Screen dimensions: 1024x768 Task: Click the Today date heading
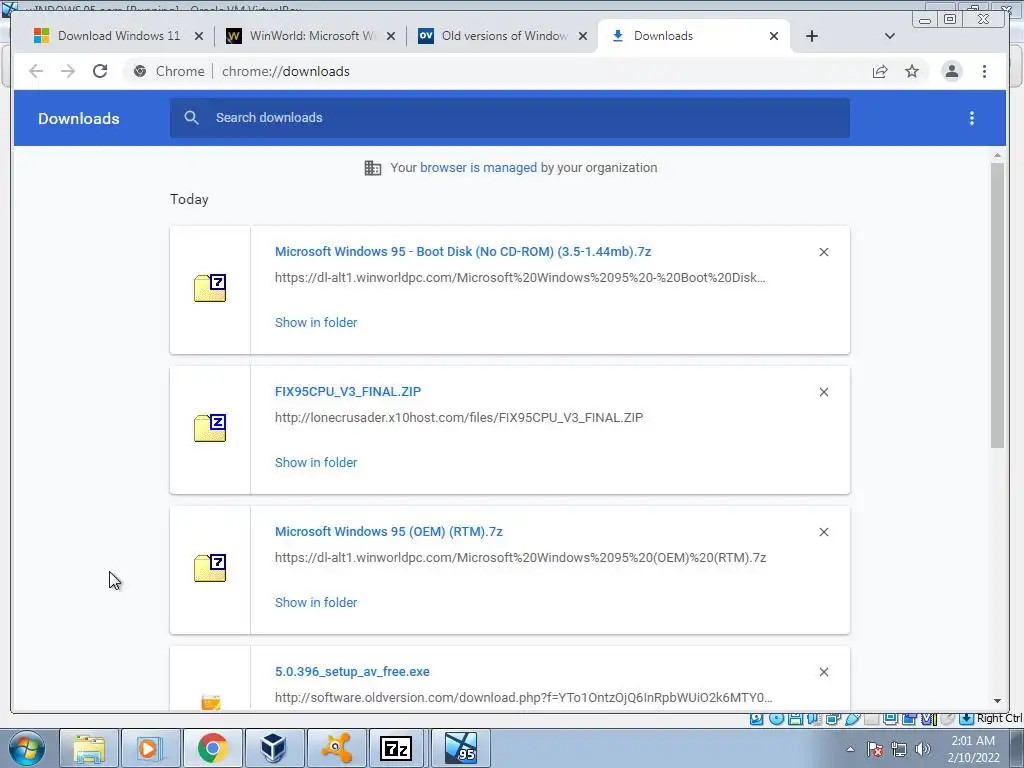point(189,199)
